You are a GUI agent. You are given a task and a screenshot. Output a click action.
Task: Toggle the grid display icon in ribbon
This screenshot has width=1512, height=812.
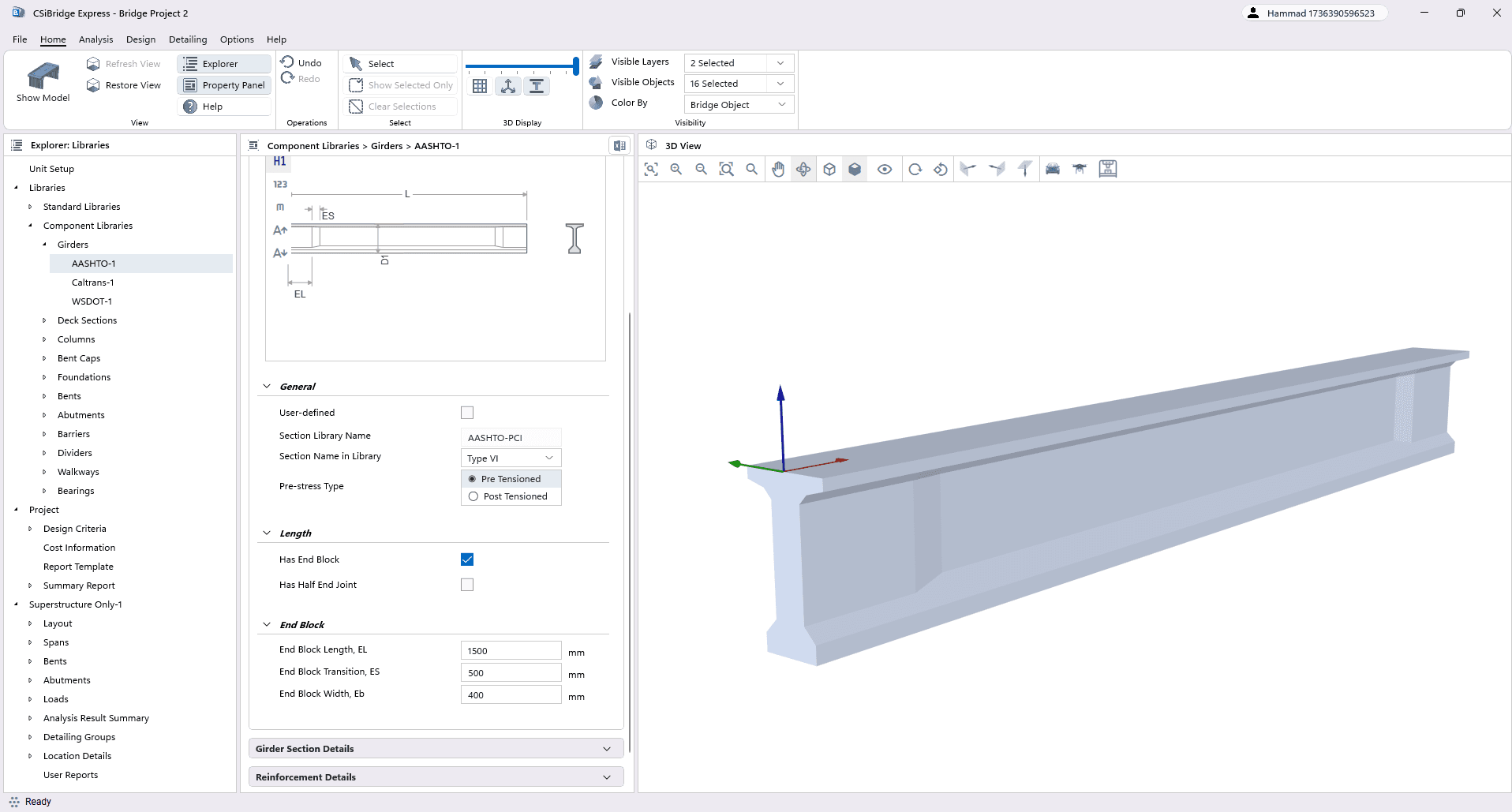[x=480, y=86]
